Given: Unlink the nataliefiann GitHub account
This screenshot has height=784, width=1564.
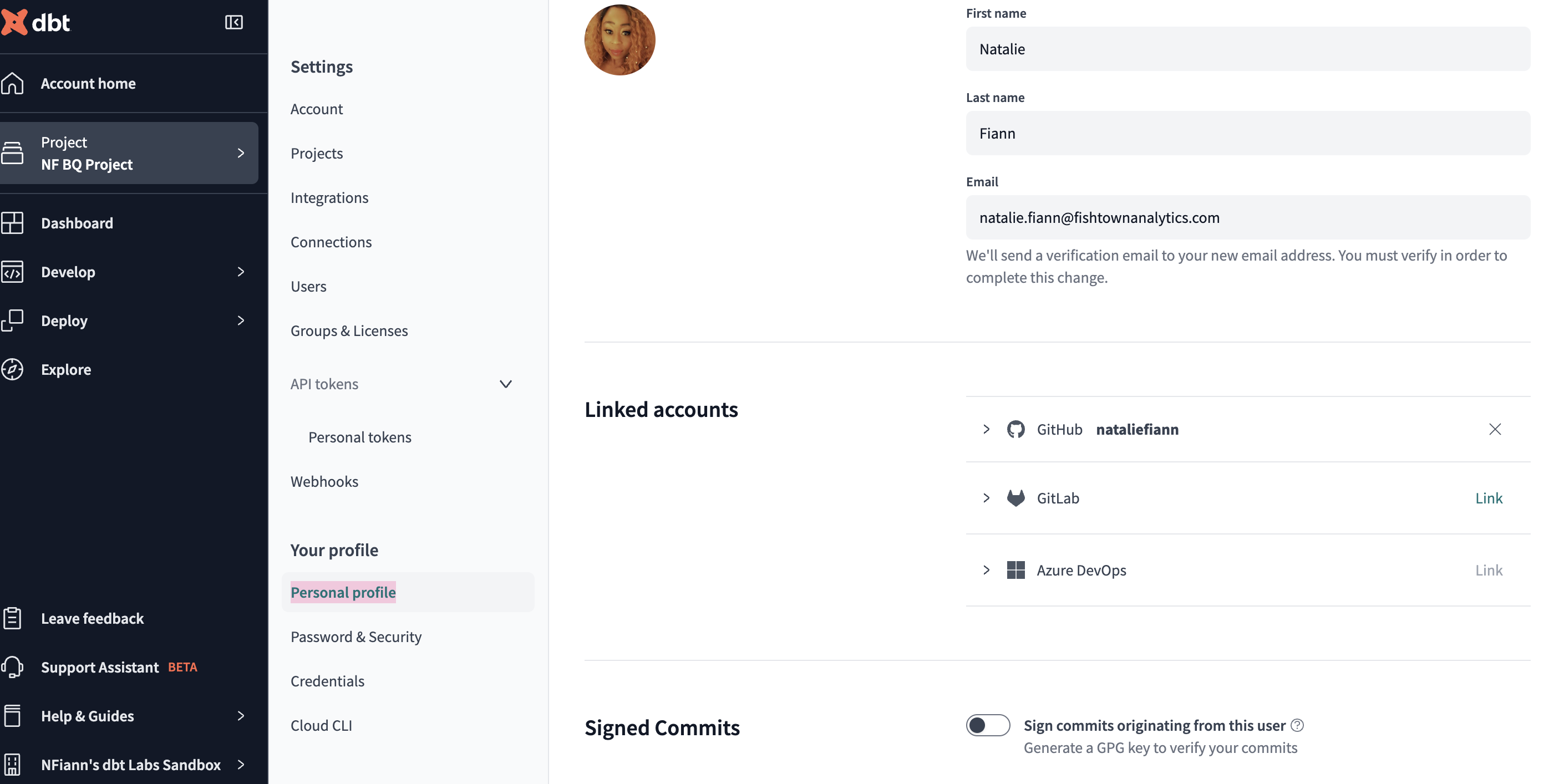Looking at the screenshot, I should pos(1495,429).
